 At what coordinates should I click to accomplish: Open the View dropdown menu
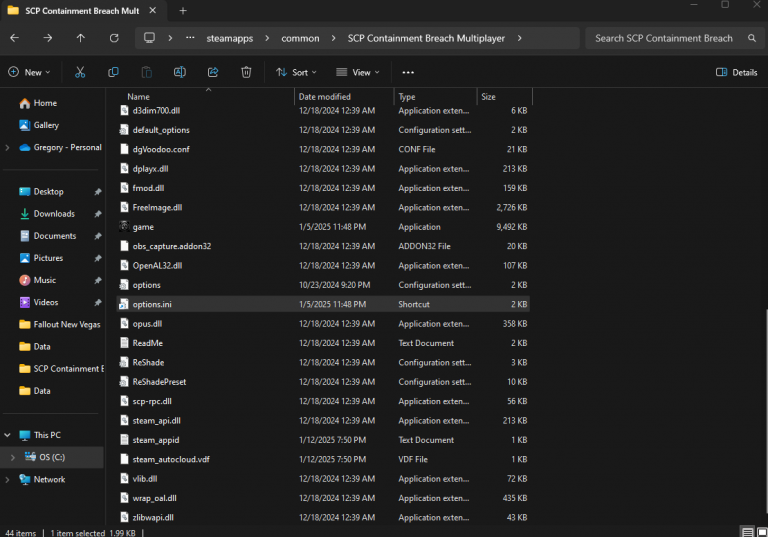[x=357, y=72]
